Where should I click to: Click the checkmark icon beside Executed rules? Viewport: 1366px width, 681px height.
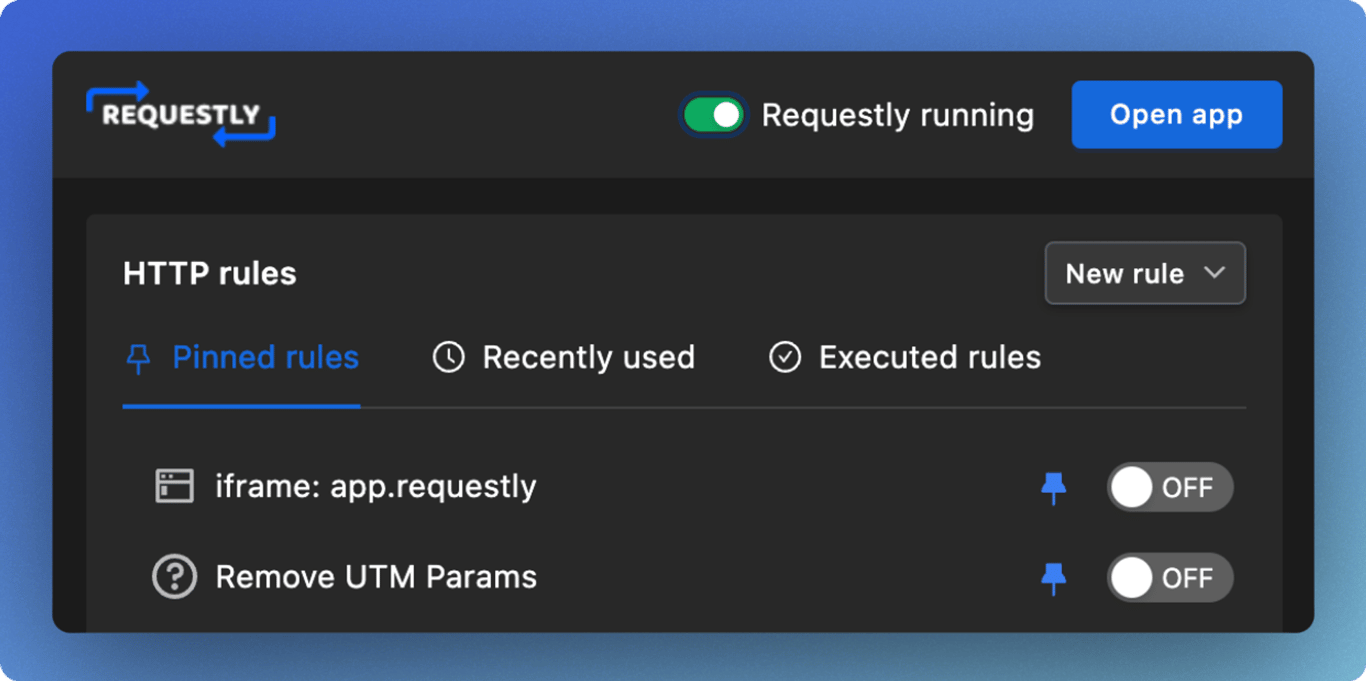785,358
